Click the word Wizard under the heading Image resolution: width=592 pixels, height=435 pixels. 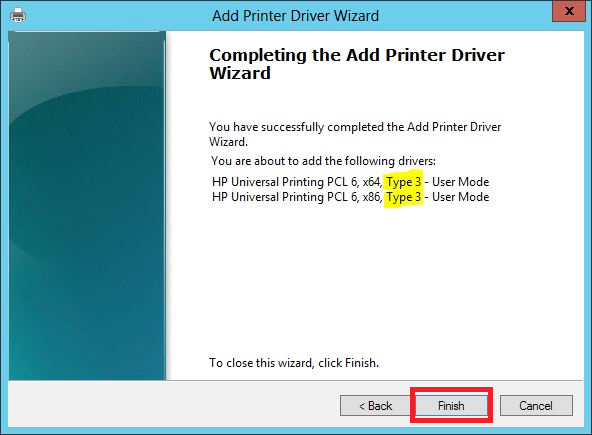[x=240, y=73]
